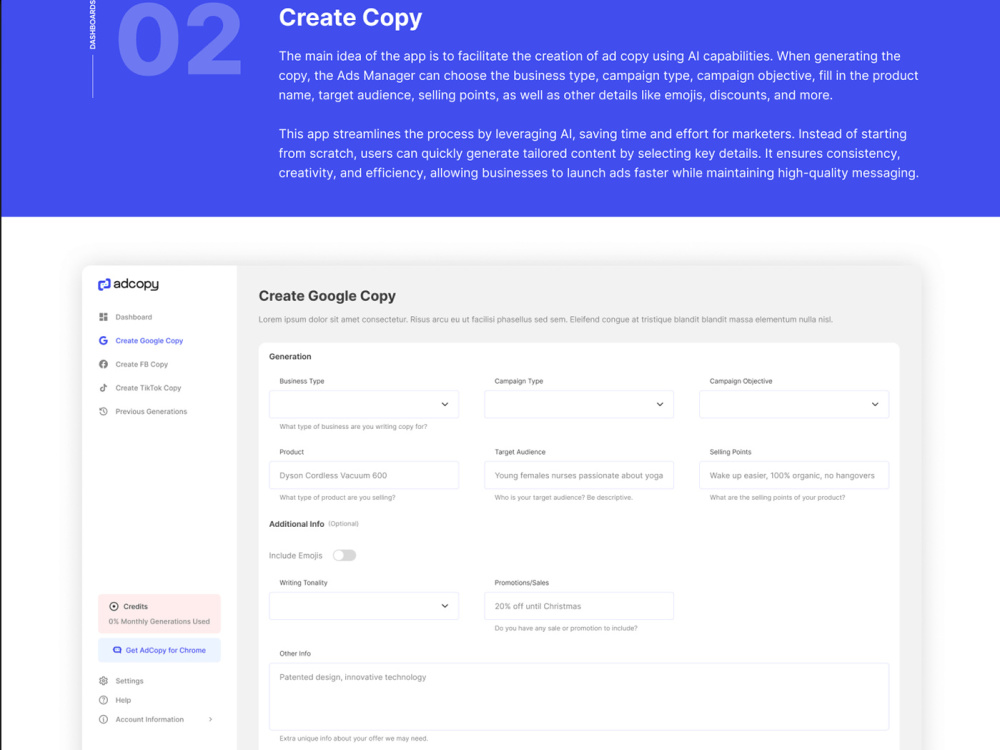This screenshot has width=1000, height=750.
Task: Click the Dashboard grid icon
Action: click(103, 317)
